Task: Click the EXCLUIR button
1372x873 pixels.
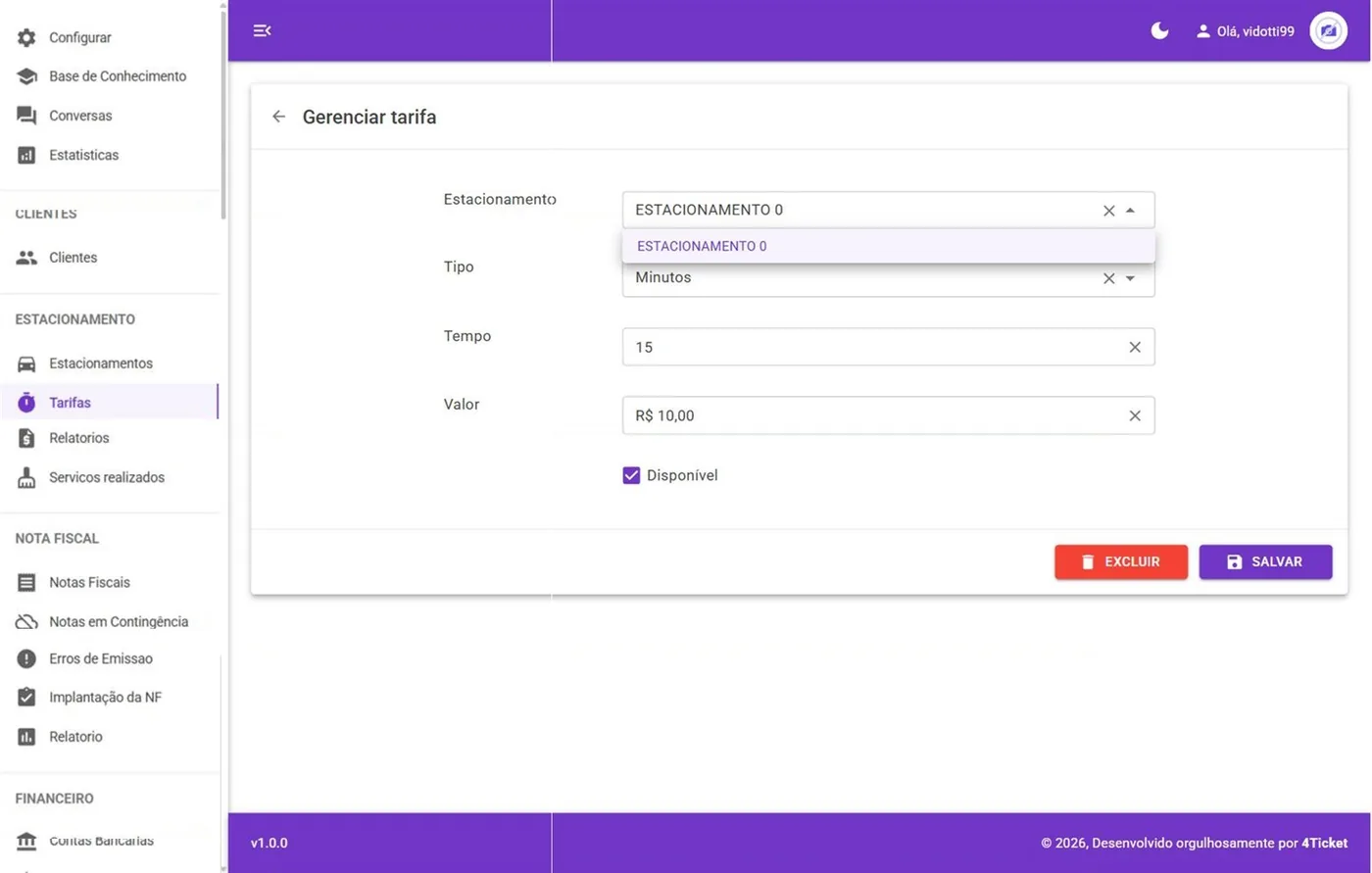Action: pyautogui.click(x=1121, y=561)
